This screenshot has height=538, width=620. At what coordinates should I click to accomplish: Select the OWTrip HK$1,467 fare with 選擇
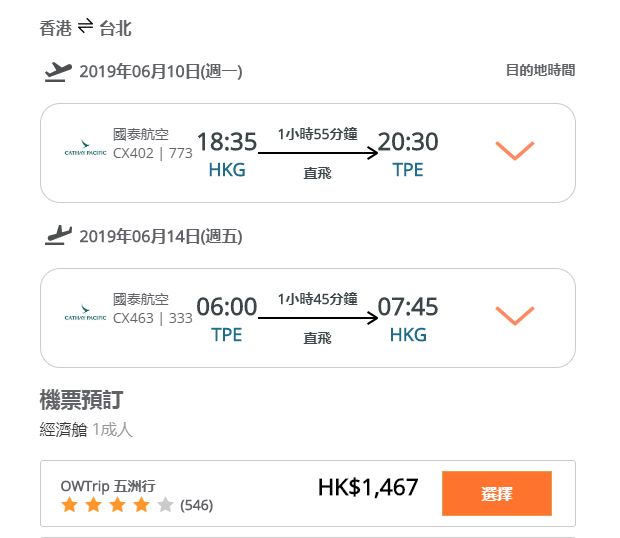click(497, 493)
